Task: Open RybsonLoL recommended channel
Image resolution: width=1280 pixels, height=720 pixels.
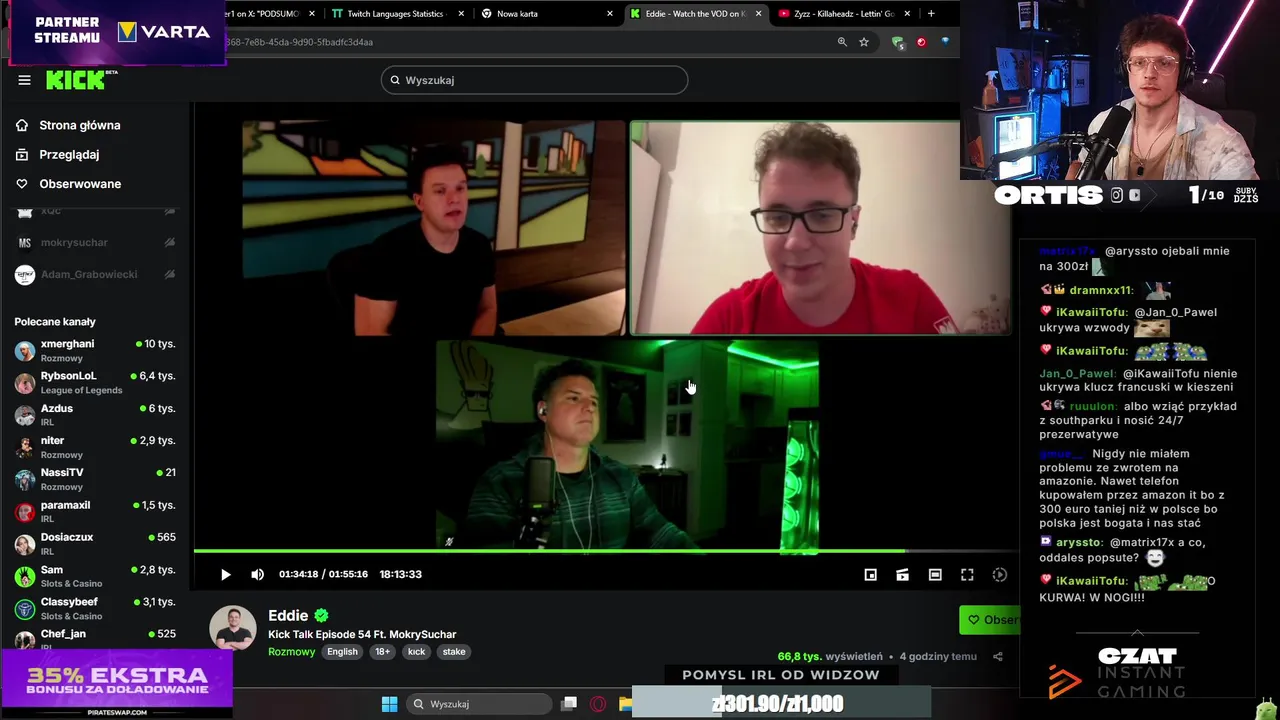Action: (95, 382)
